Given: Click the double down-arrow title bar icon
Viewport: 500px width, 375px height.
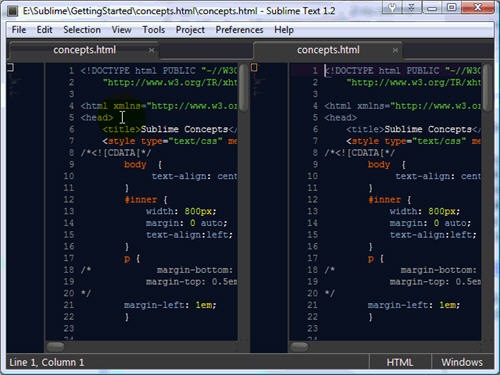Looking at the screenshot, I should click(x=412, y=7).
